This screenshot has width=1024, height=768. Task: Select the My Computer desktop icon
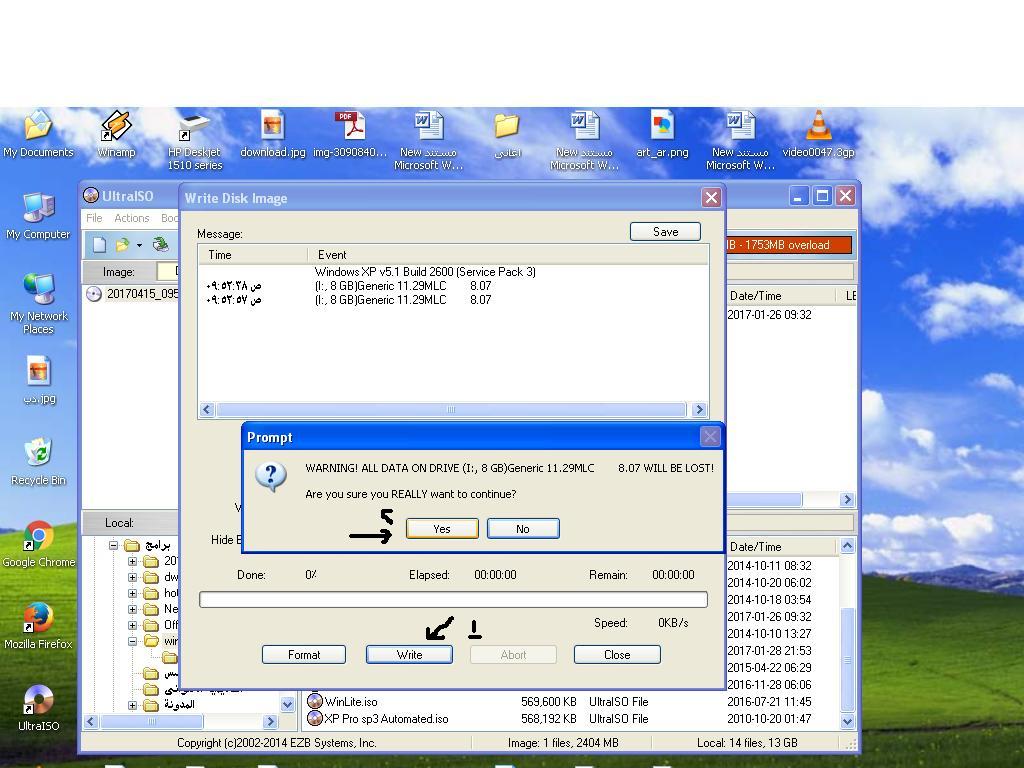[x=38, y=216]
